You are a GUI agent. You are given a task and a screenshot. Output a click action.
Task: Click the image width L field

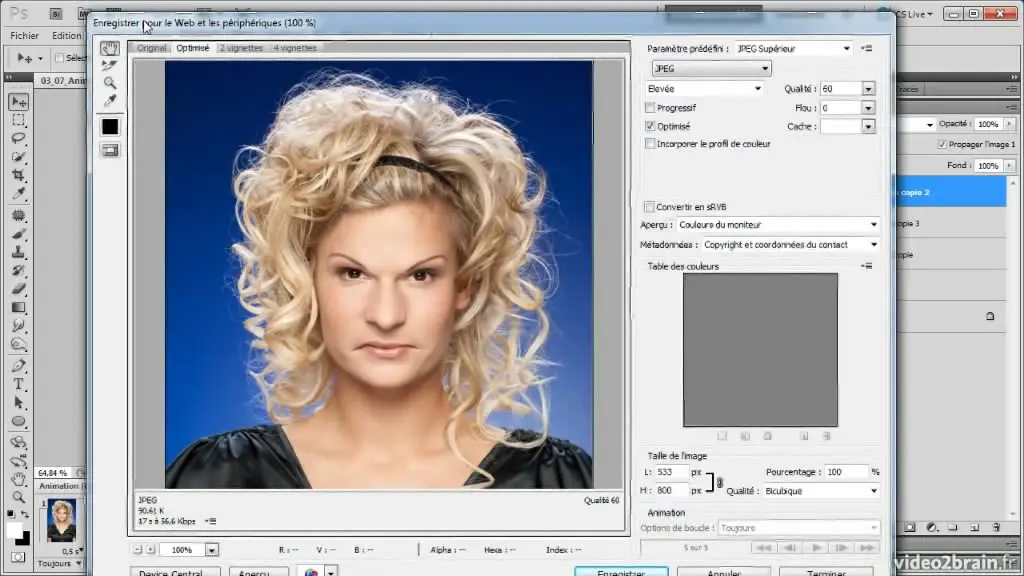point(672,472)
